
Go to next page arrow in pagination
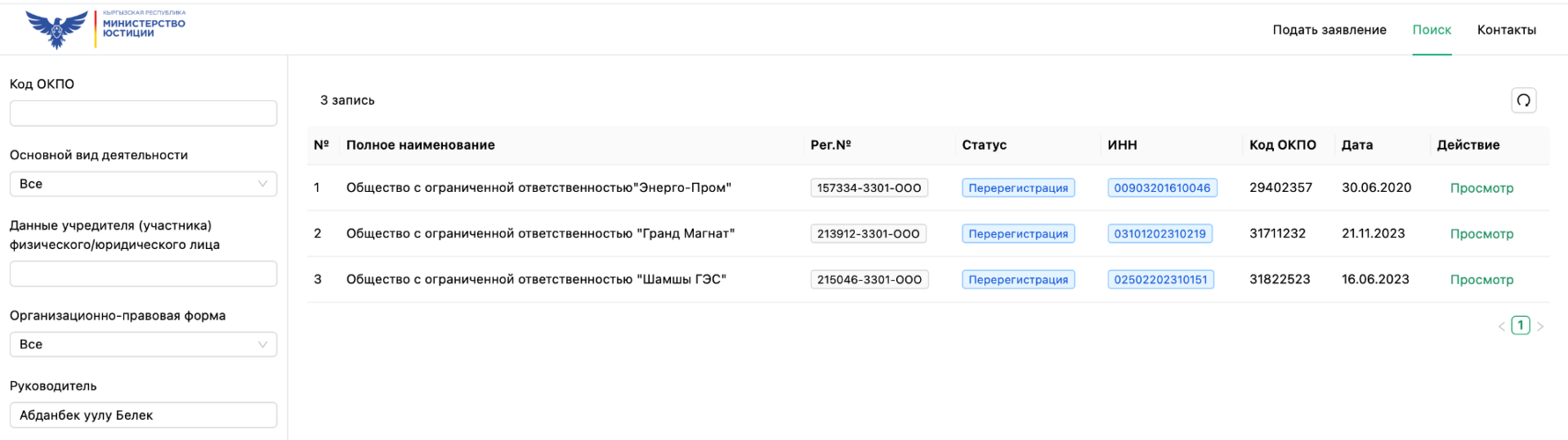[1540, 326]
